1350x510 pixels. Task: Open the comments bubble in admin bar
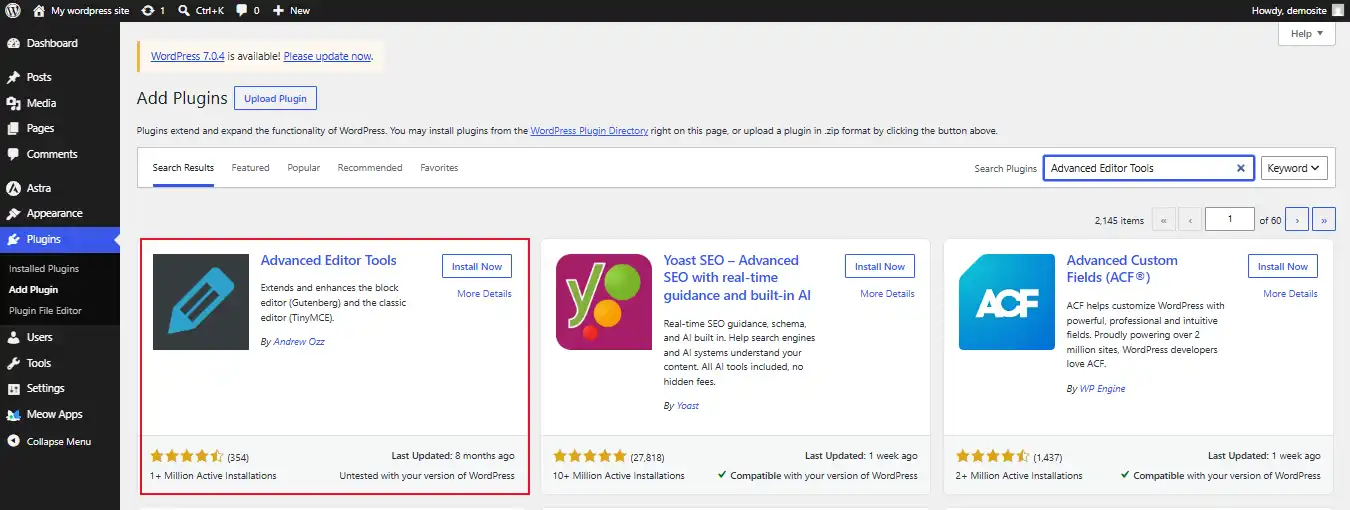tap(247, 10)
